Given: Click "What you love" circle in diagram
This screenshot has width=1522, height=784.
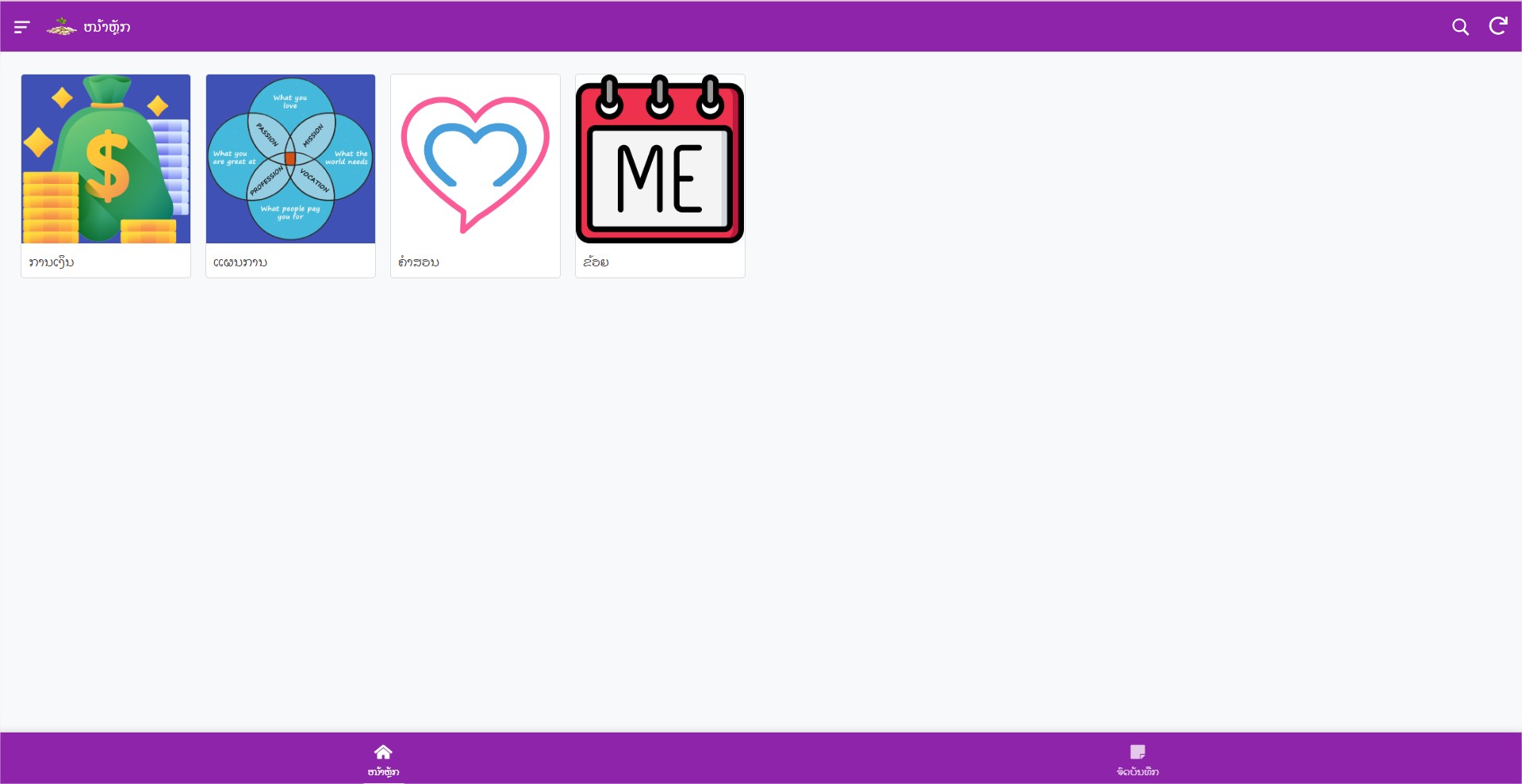Looking at the screenshot, I should pyautogui.click(x=290, y=99).
